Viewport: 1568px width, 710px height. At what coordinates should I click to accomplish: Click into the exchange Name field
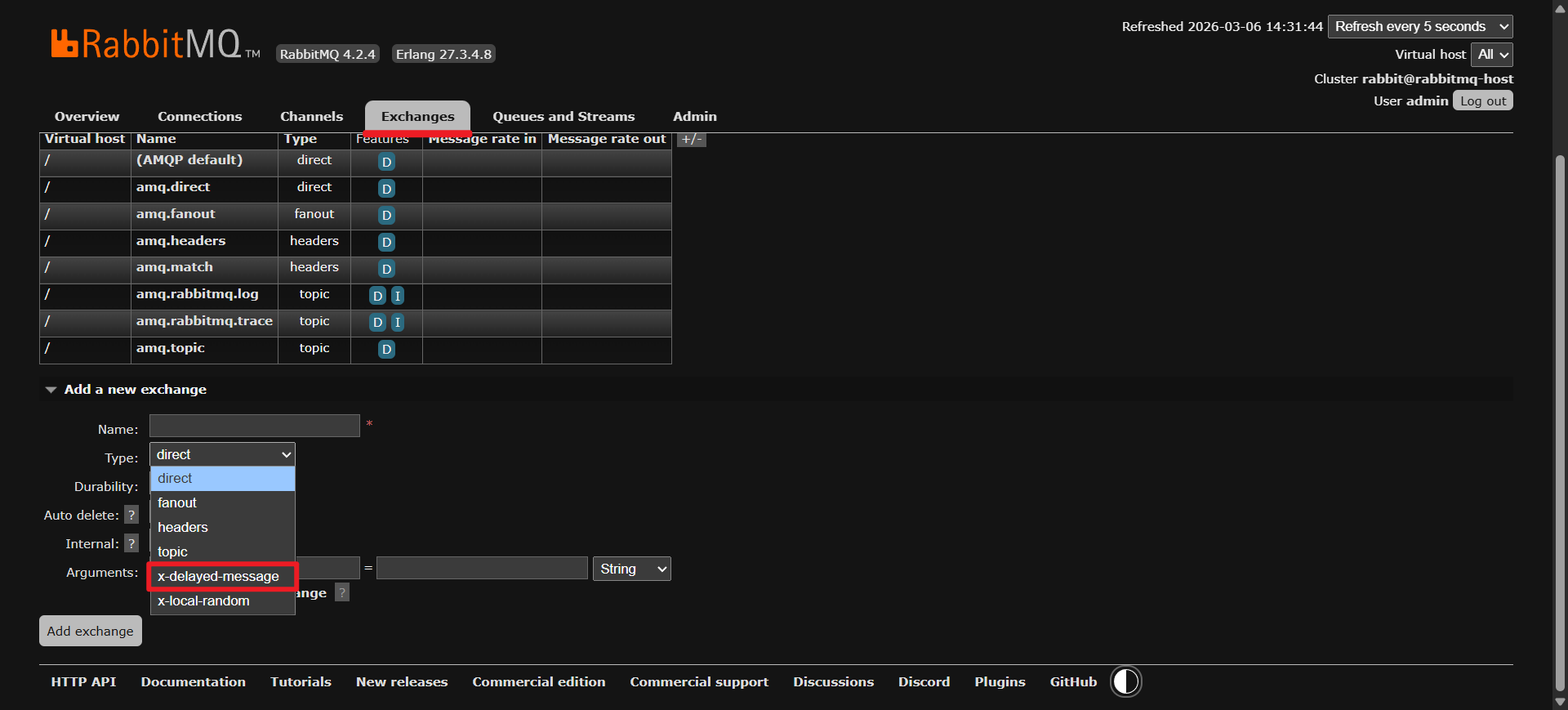[254, 426]
